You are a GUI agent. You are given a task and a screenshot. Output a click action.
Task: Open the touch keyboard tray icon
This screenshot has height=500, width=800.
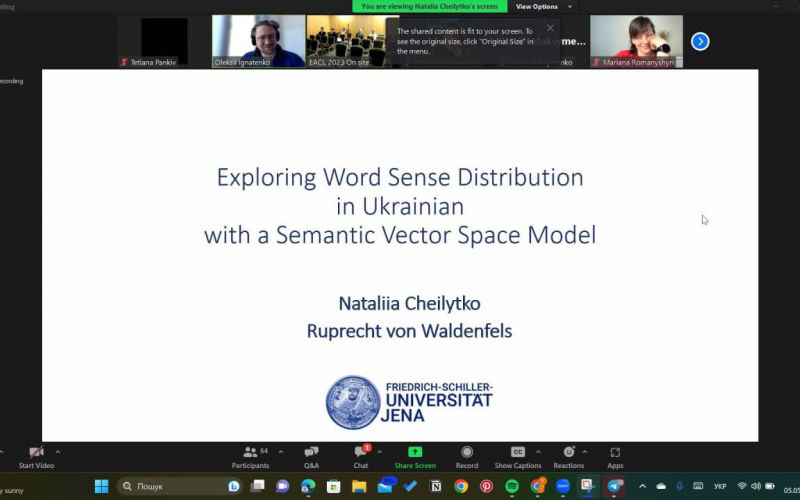coord(698,486)
